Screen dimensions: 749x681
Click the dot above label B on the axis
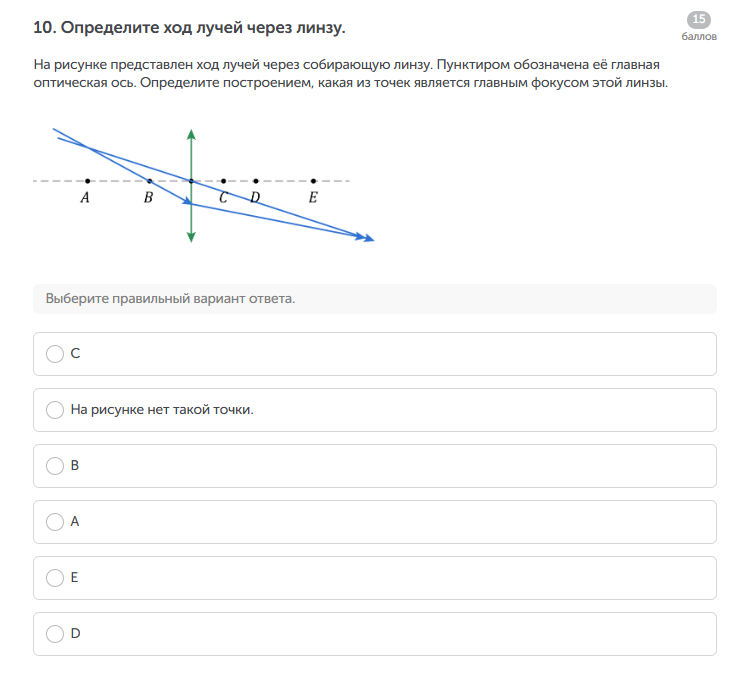(x=150, y=181)
